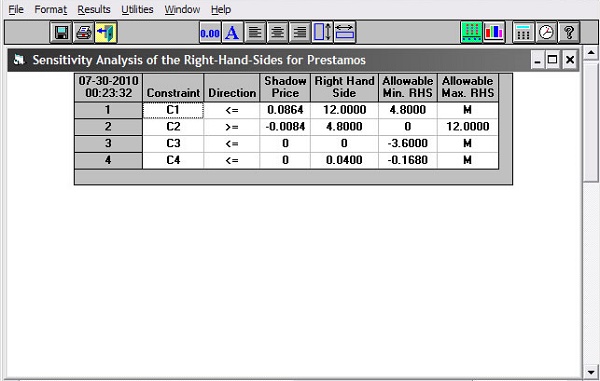Viewport: 600px width, 381px height.
Task: Click constraint cell C4
Action: (x=173, y=160)
